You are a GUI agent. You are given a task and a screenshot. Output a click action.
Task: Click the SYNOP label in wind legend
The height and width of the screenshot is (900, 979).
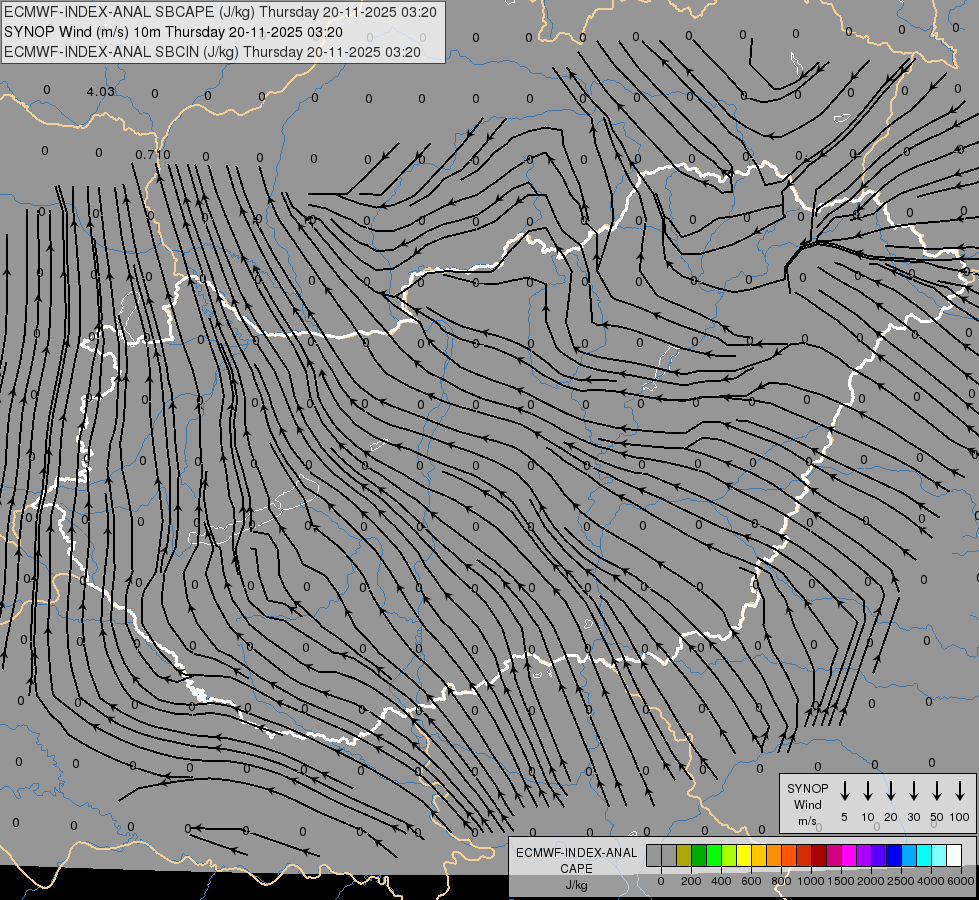tap(807, 788)
